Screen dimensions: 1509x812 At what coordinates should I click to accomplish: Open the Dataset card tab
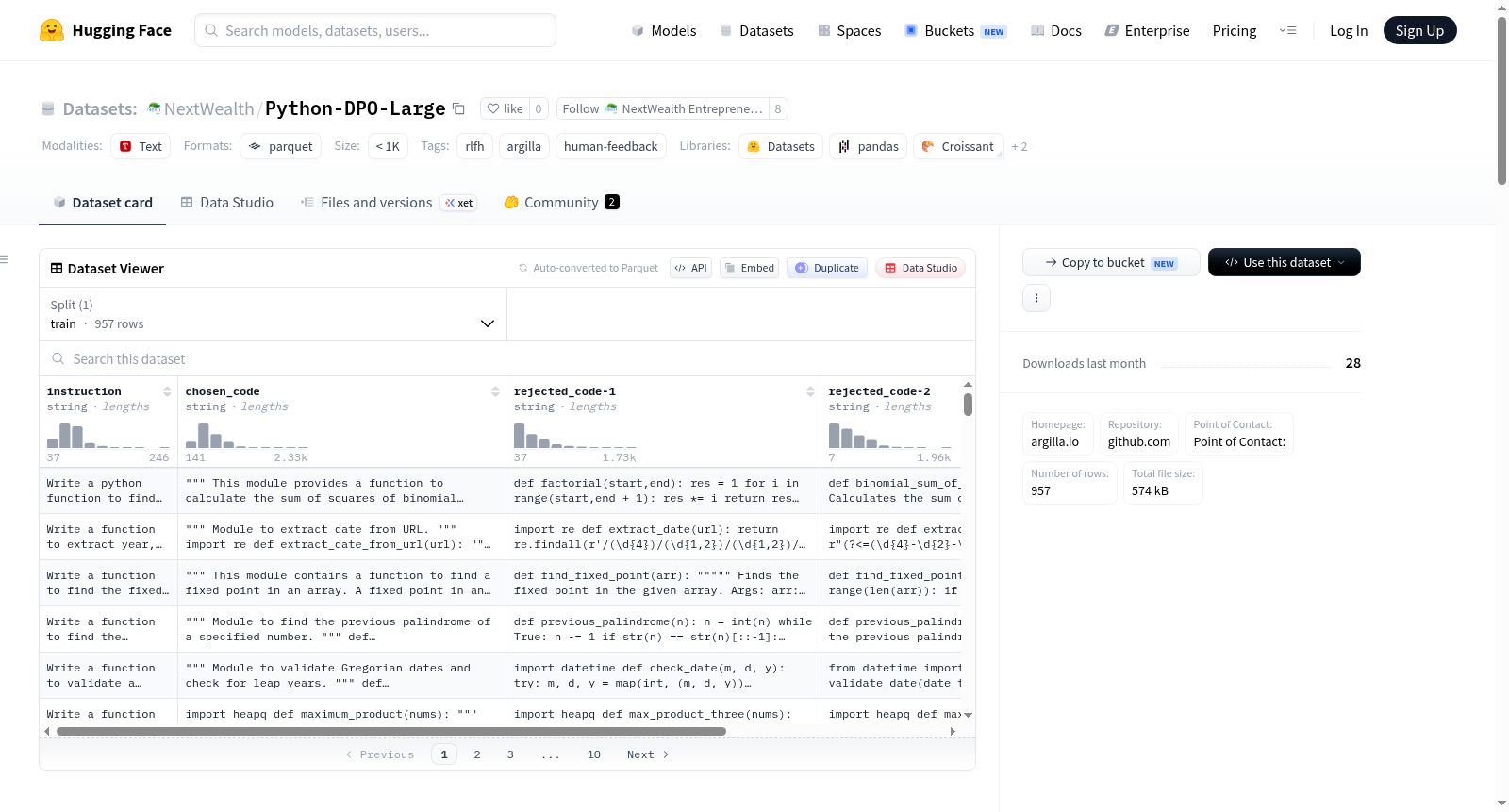pyautogui.click(x=103, y=202)
